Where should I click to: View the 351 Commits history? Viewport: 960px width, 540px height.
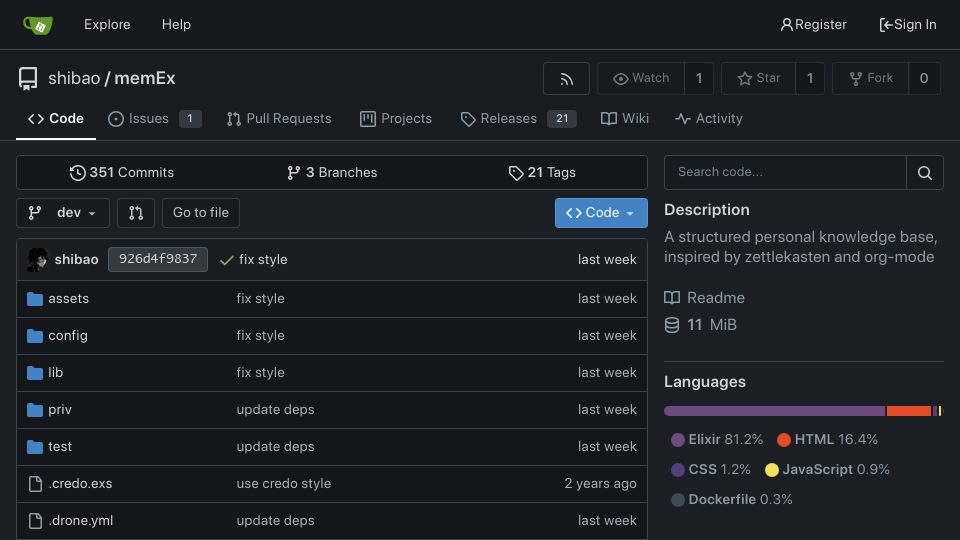coord(122,173)
